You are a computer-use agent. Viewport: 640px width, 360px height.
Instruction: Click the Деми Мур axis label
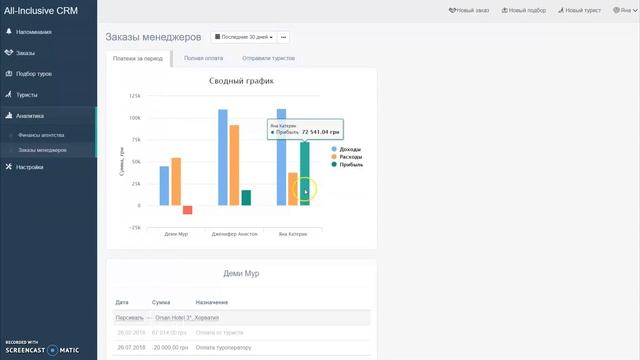pyautogui.click(x=176, y=234)
